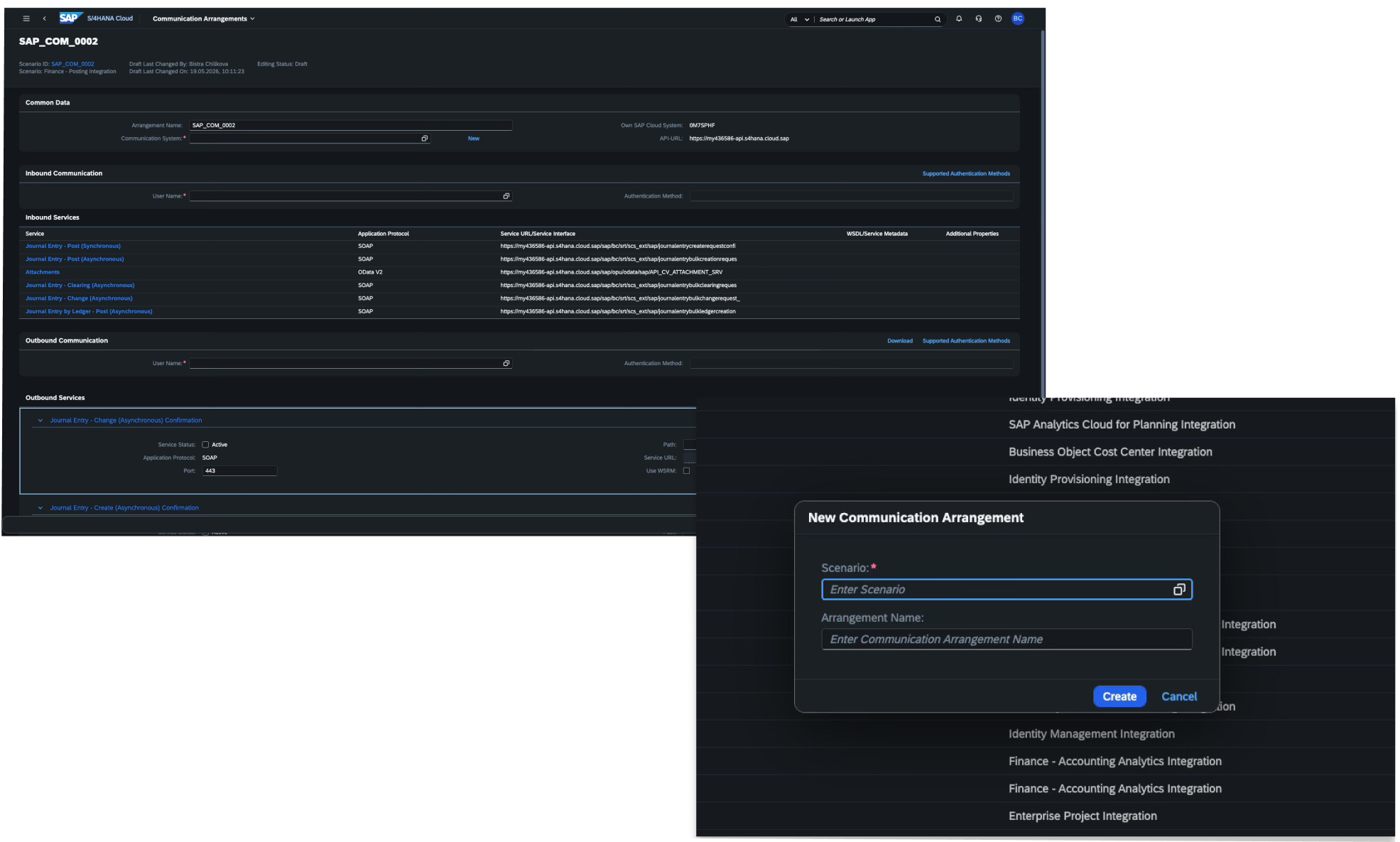This screenshot has width=1400, height=842.
Task: Click the back arrow in the shell header
Action: click(44, 18)
